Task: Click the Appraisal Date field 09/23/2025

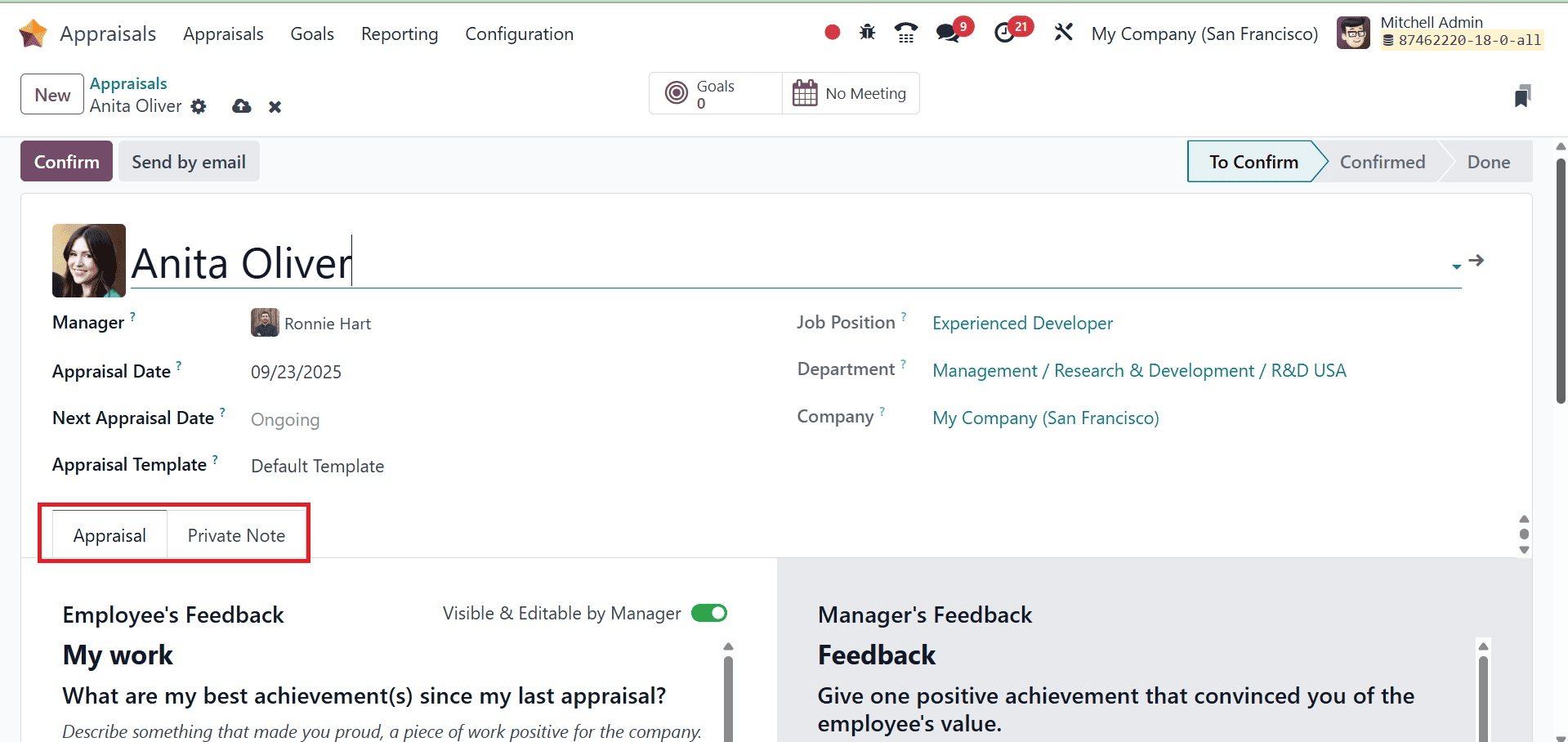Action: pyautogui.click(x=296, y=372)
